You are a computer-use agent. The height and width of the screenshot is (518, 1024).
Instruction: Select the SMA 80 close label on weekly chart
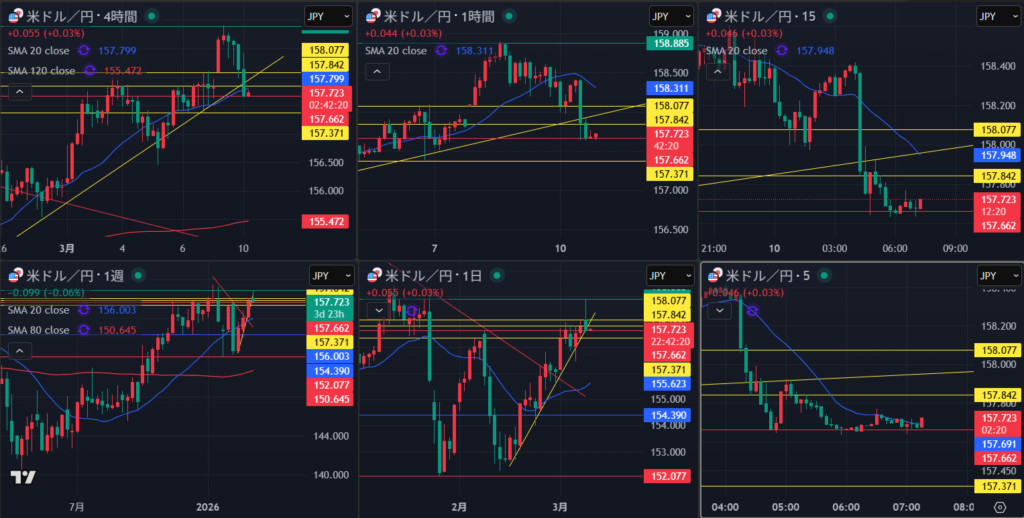pos(39,328)
